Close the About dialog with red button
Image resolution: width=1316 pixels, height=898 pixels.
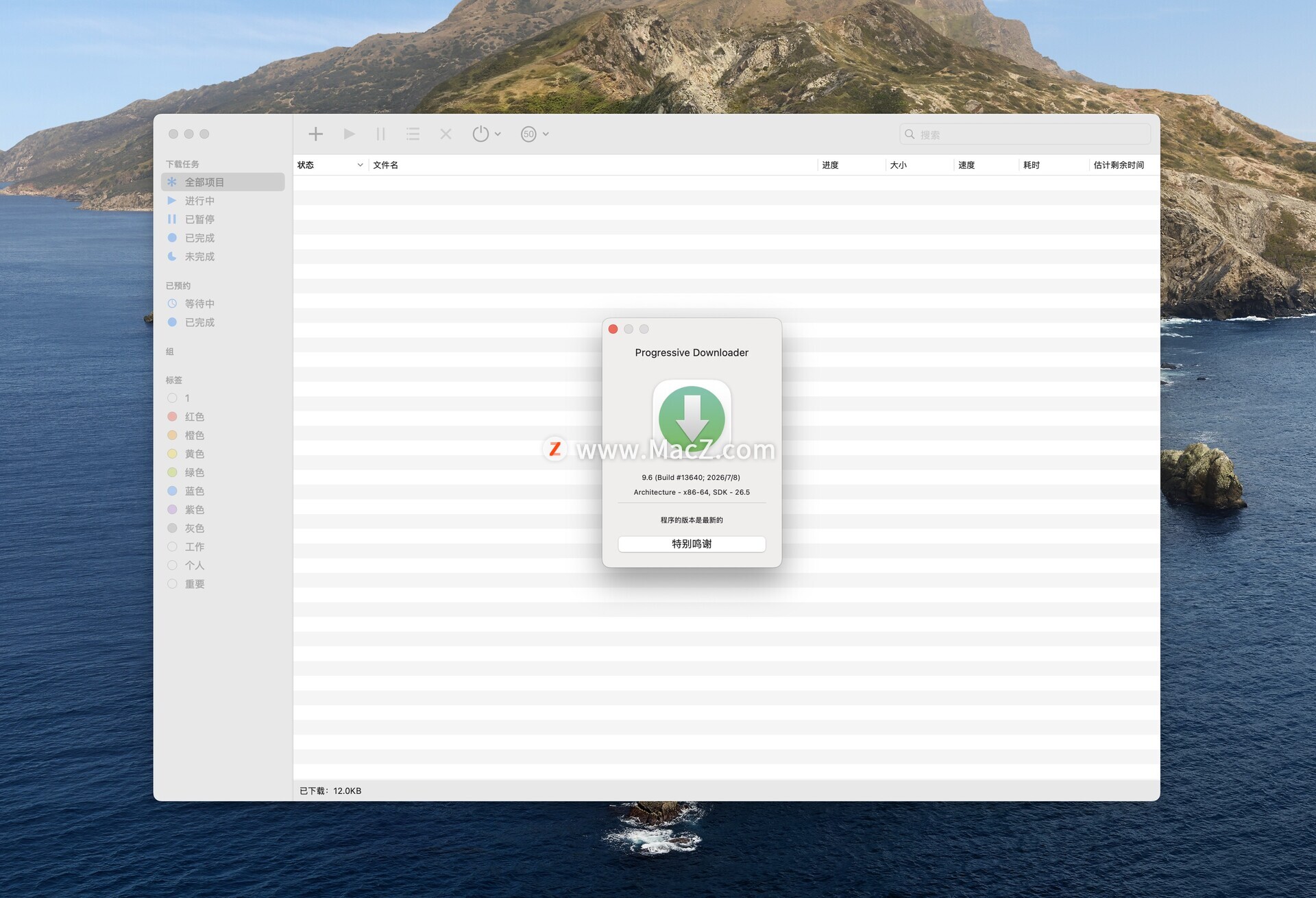[x=613, y=329]
